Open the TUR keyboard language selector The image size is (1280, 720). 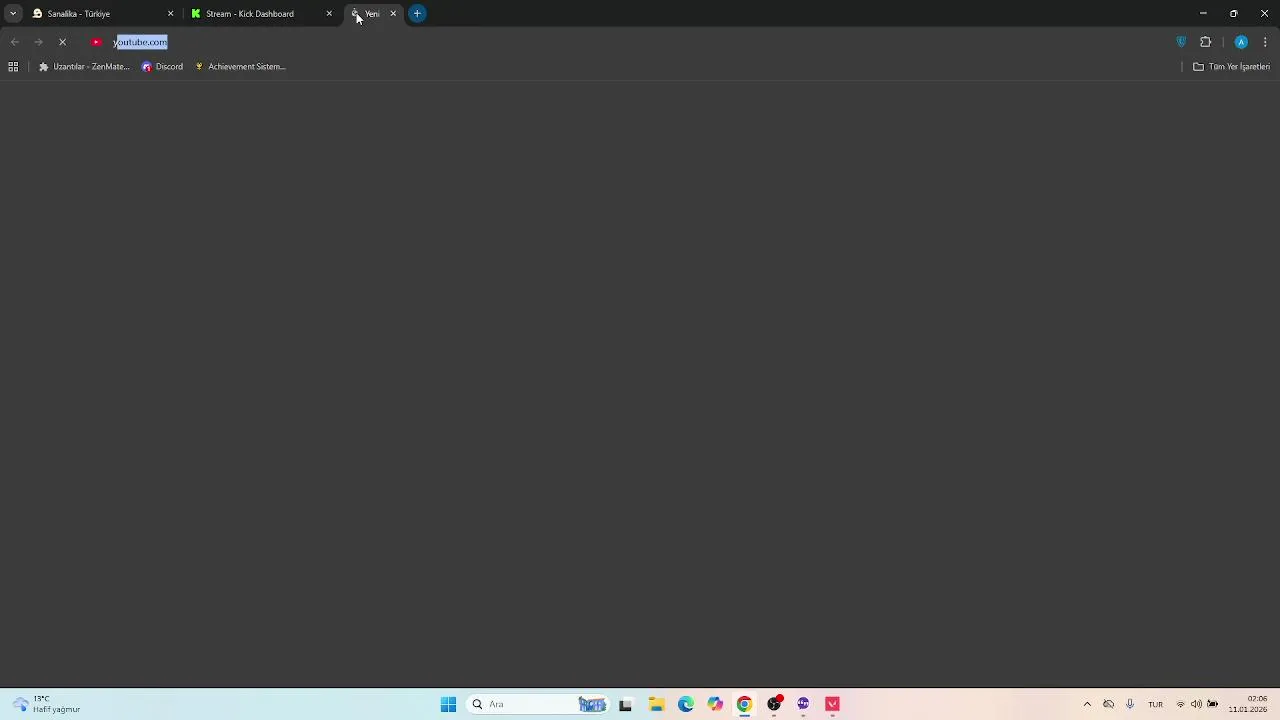pos(1155,704)
